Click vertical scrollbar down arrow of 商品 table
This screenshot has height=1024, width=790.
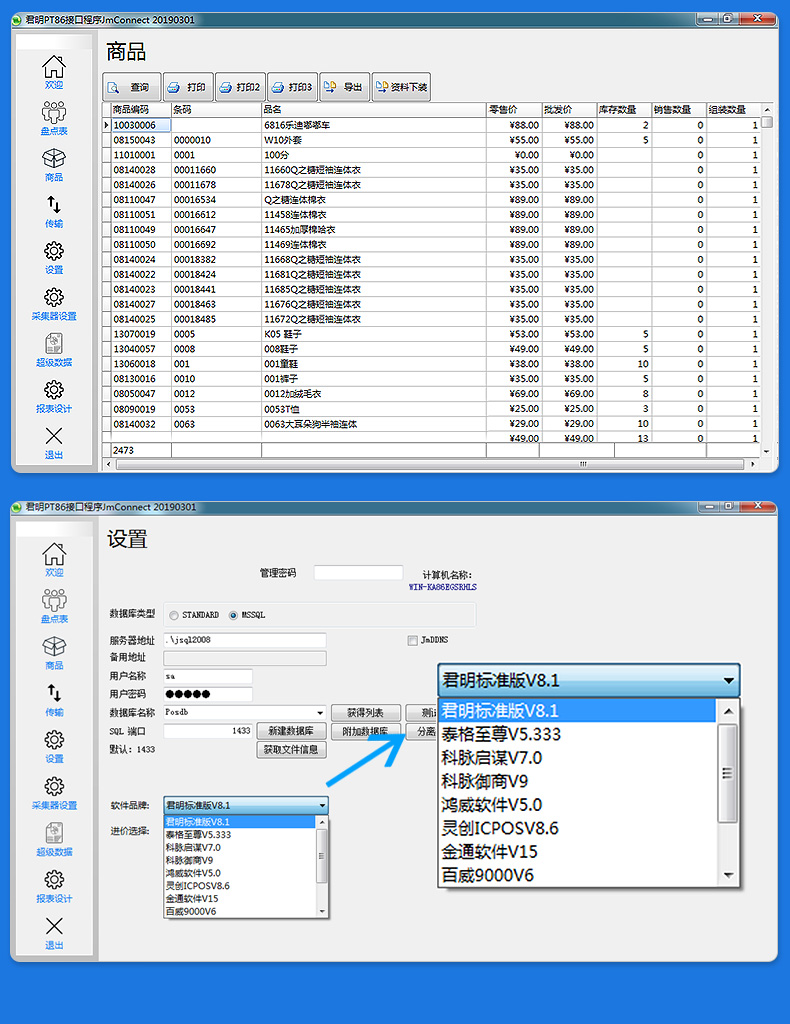tap(766, 451)
